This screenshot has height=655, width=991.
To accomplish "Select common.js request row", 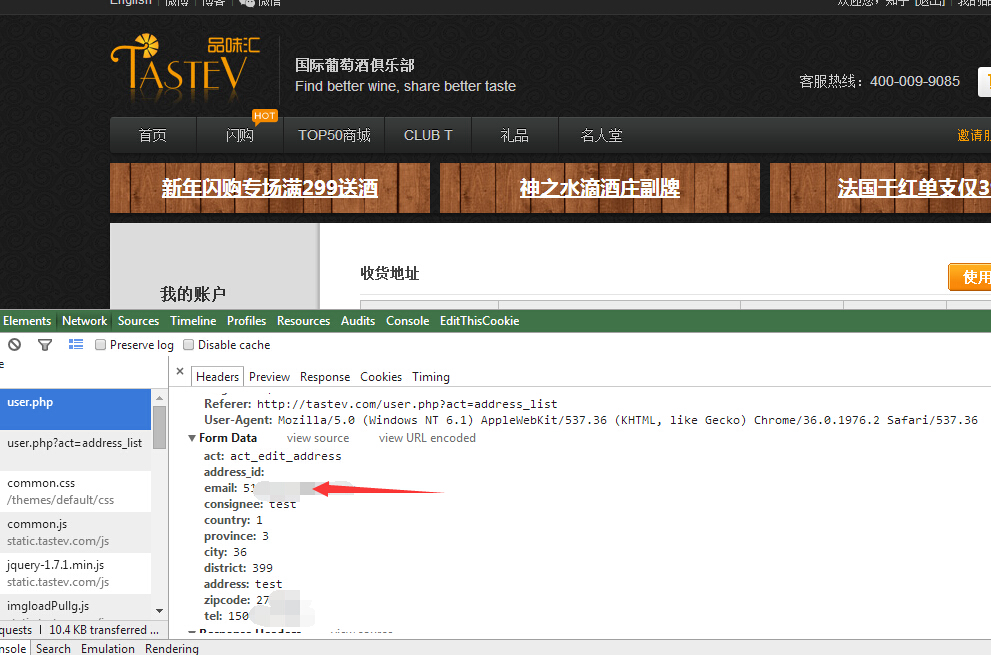I will [x=75, y=532].
